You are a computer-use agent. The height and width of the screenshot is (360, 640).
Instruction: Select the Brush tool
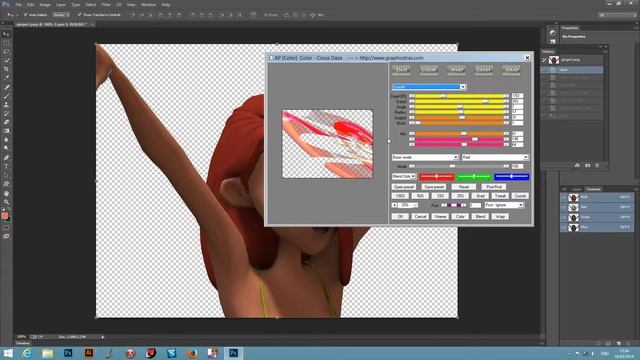click(6, 96)
